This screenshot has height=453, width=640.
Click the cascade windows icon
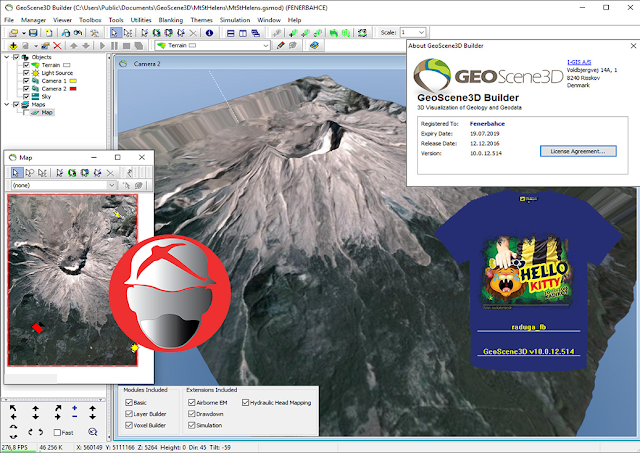[256, 33]
